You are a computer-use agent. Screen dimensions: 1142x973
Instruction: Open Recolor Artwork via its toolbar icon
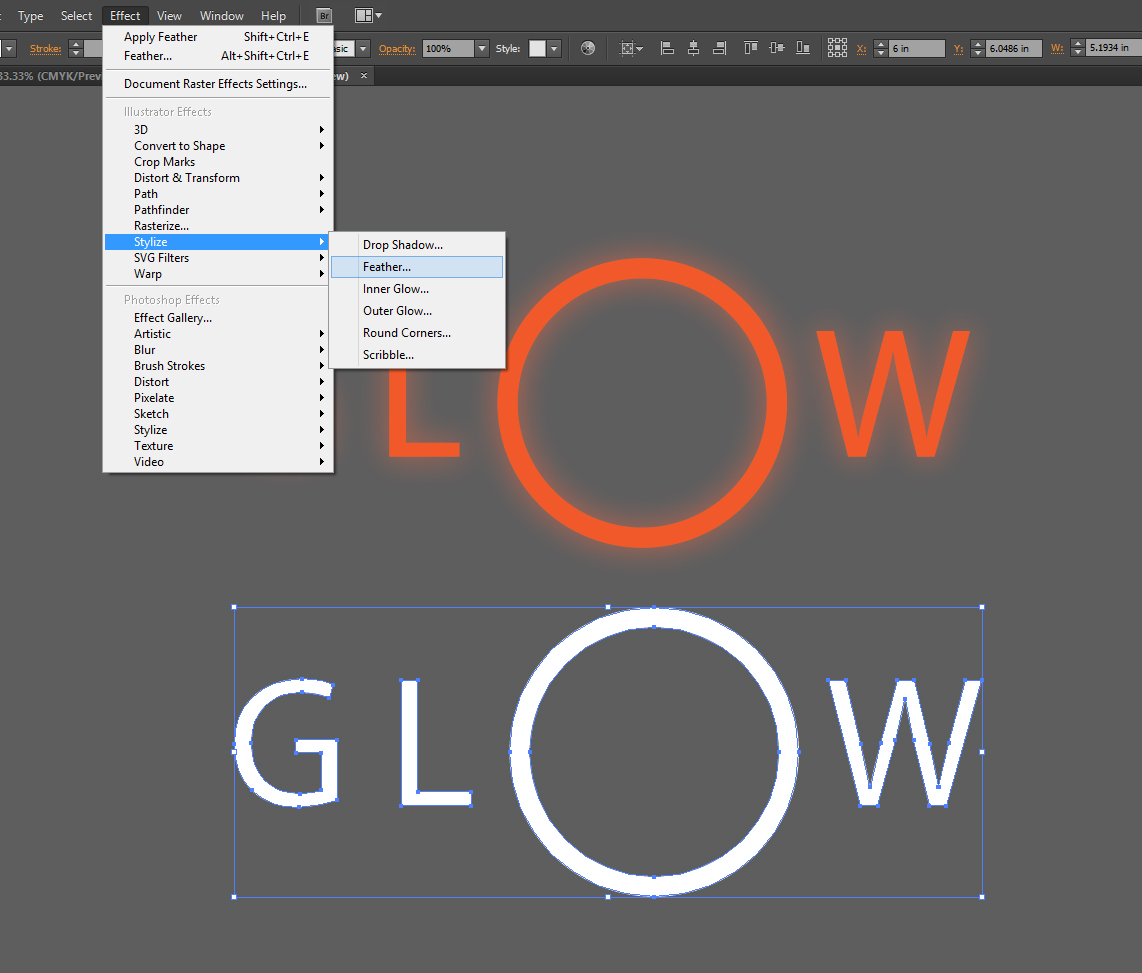pyautogui.click(x=587, y=47)
